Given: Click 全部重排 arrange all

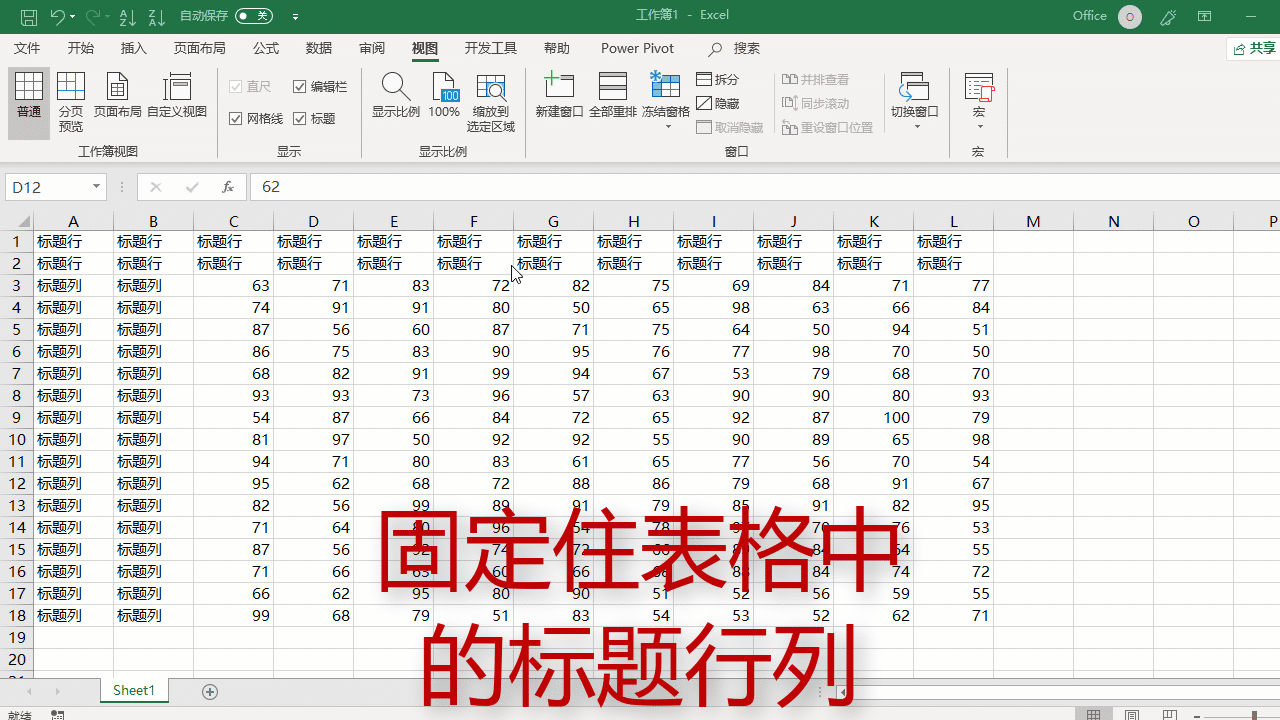Looking at the screenshot, I should point(613,97).
